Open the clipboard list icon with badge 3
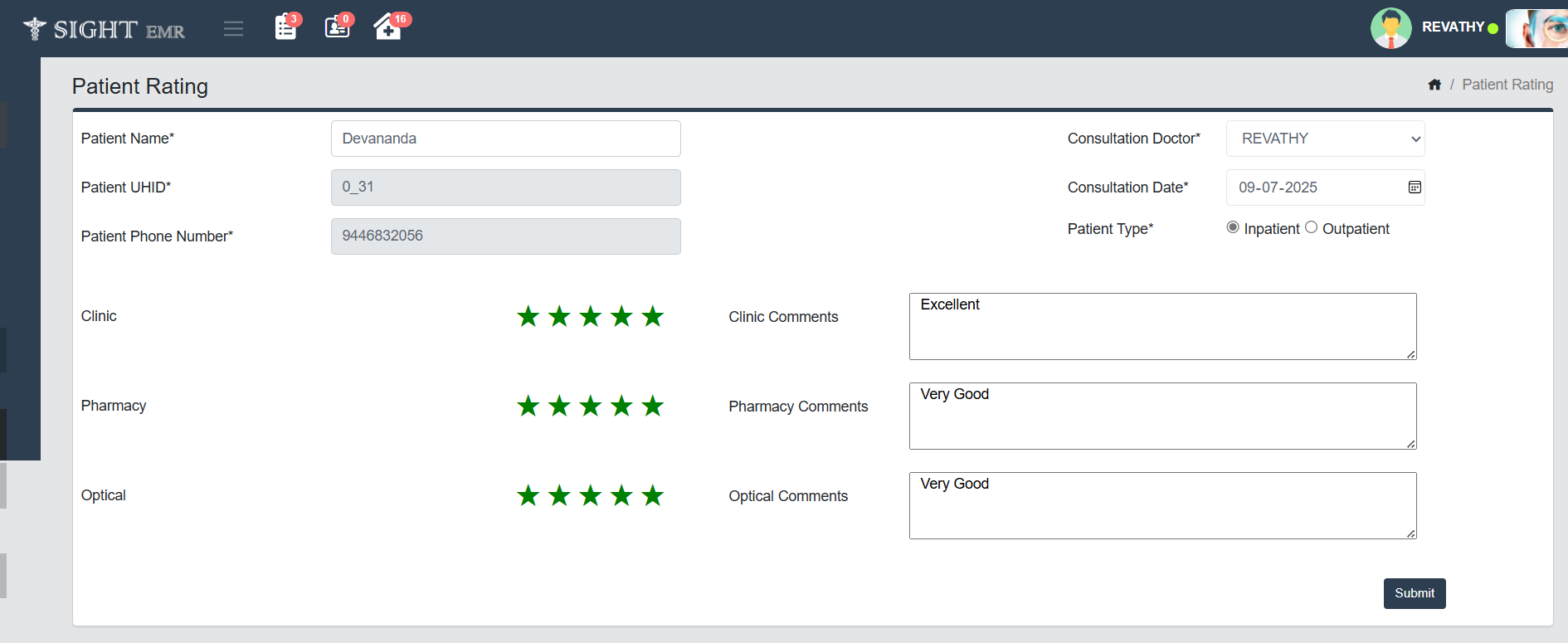The image size is (1568, 643). [285, 27]
